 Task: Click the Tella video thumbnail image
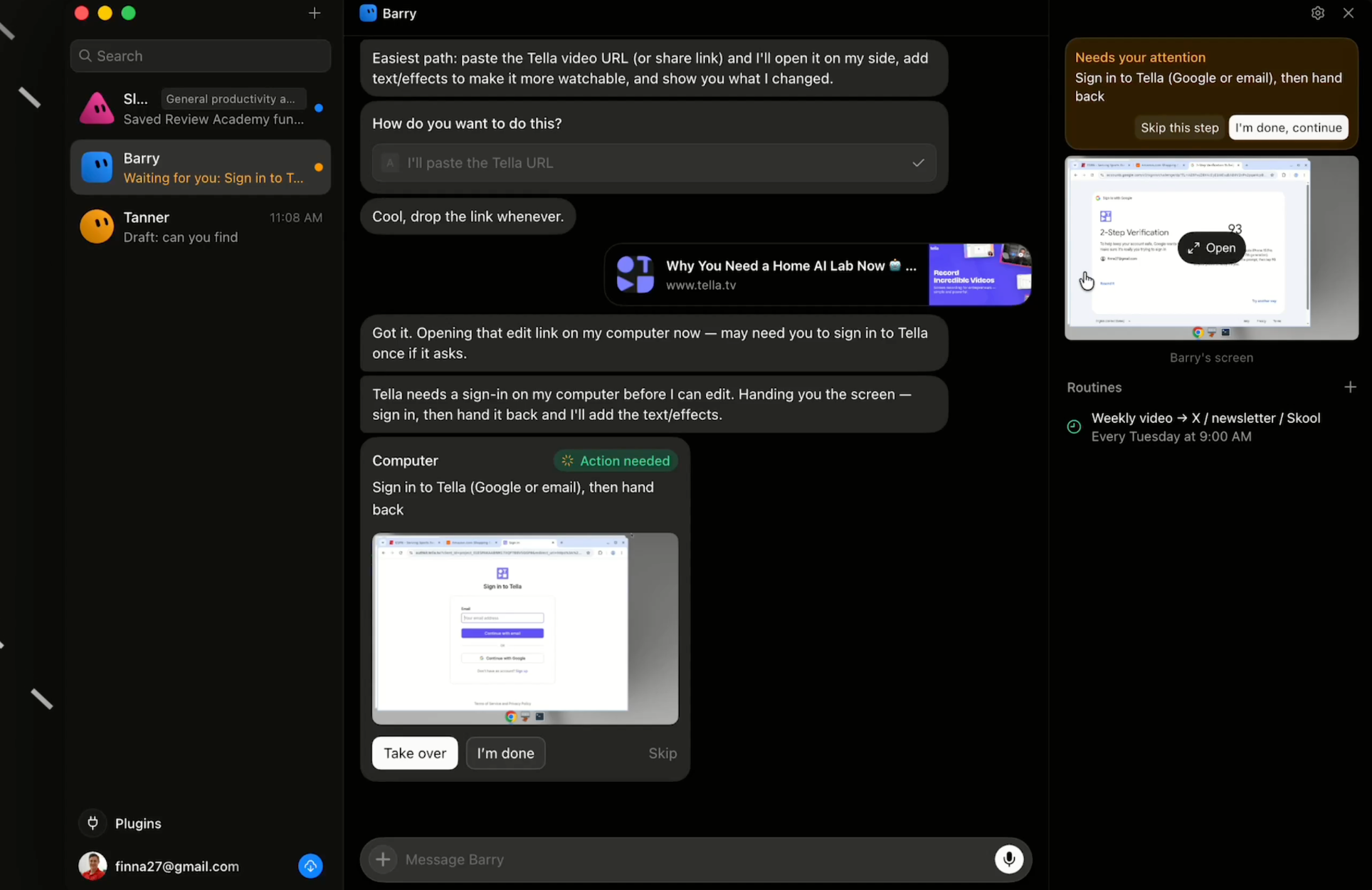(980, 275)
